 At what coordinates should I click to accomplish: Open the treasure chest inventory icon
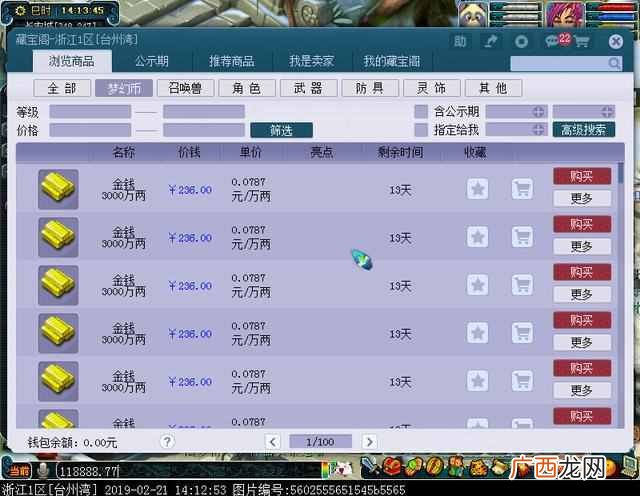pos(391,467)
